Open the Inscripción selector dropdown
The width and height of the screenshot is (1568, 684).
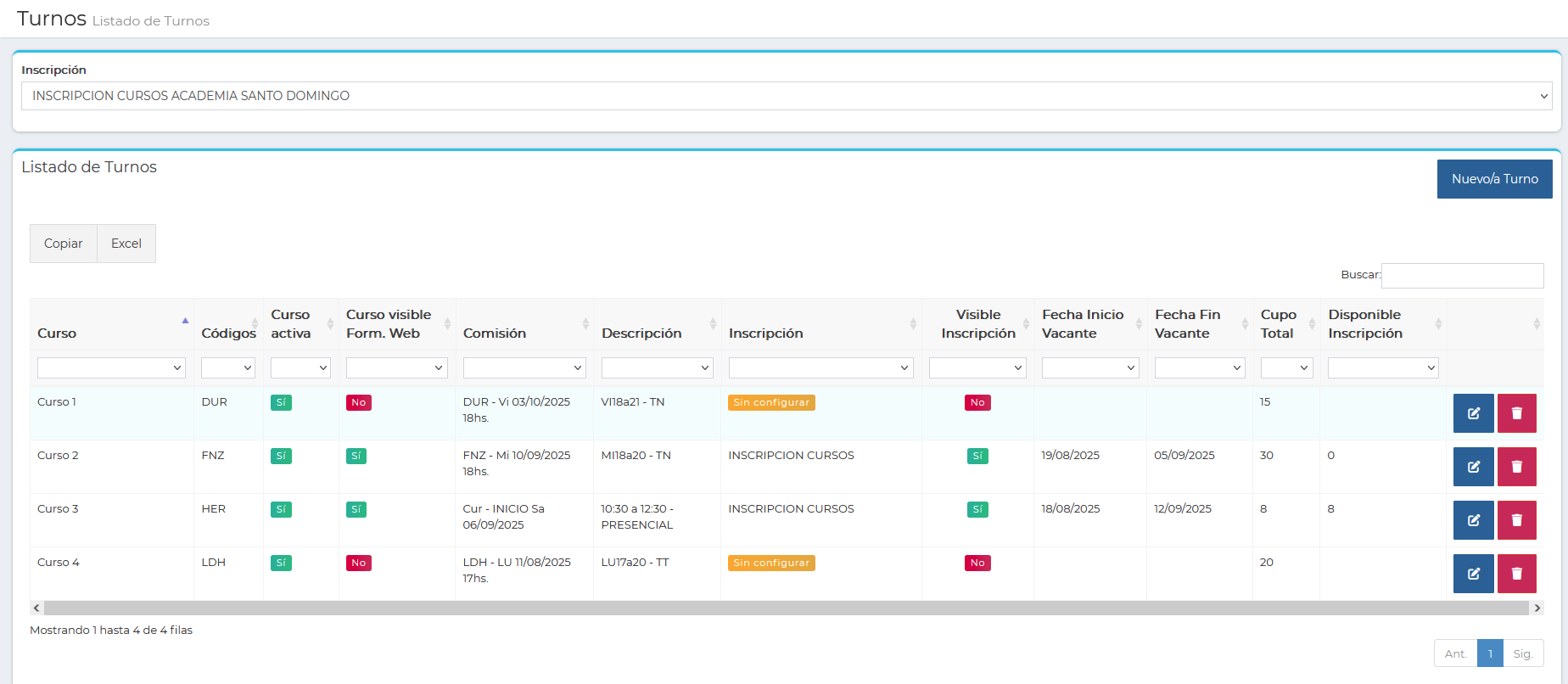tap(787, 96)
